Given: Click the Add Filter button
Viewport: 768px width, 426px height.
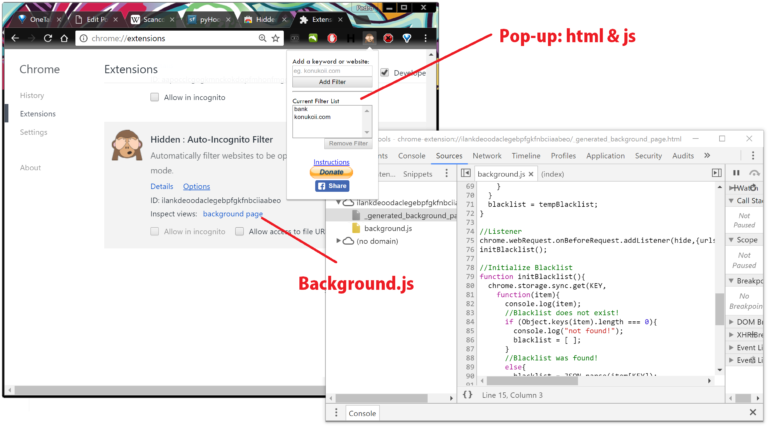Looking at the screenshot, I should 332,82.
